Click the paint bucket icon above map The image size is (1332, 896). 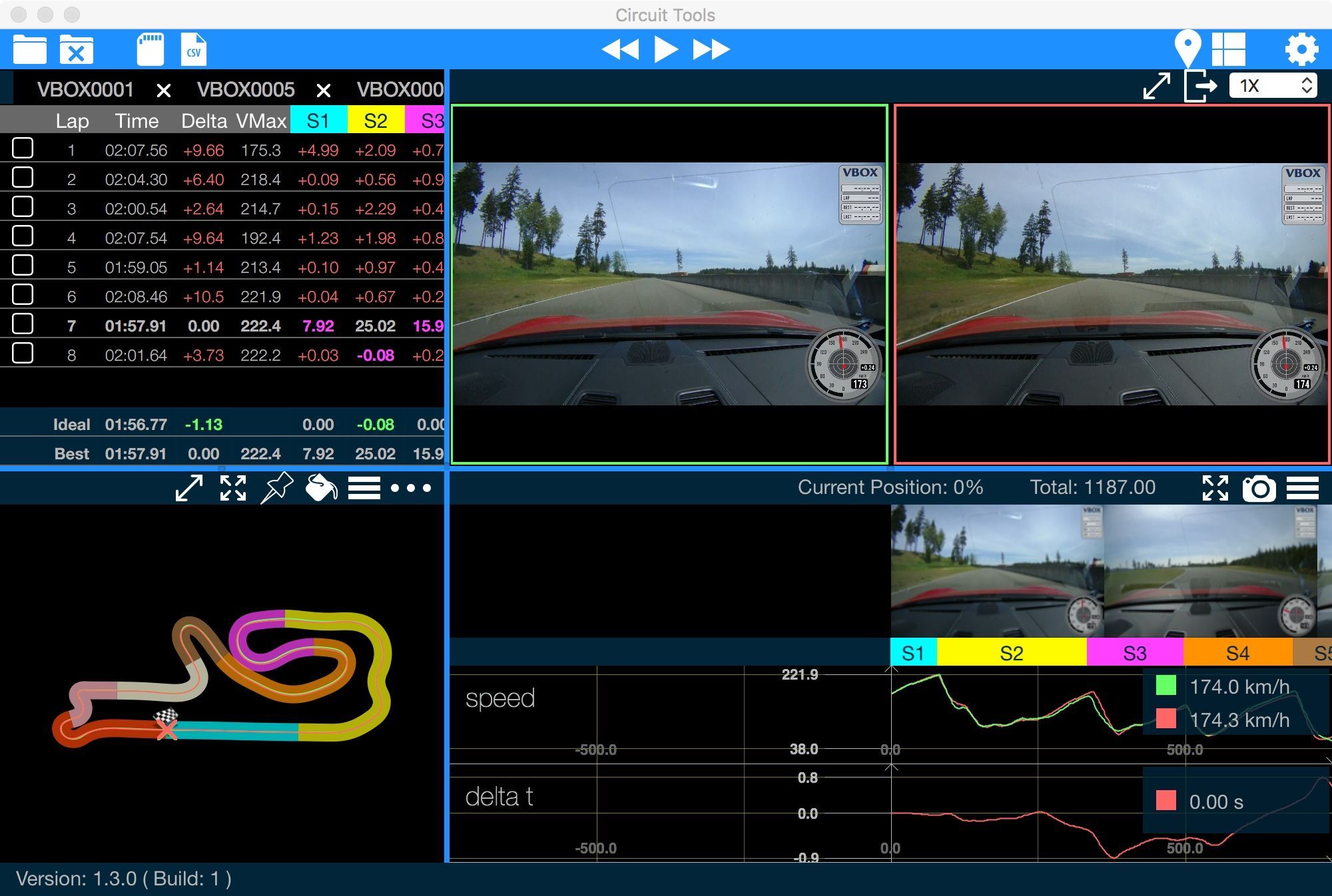[321, 487]
